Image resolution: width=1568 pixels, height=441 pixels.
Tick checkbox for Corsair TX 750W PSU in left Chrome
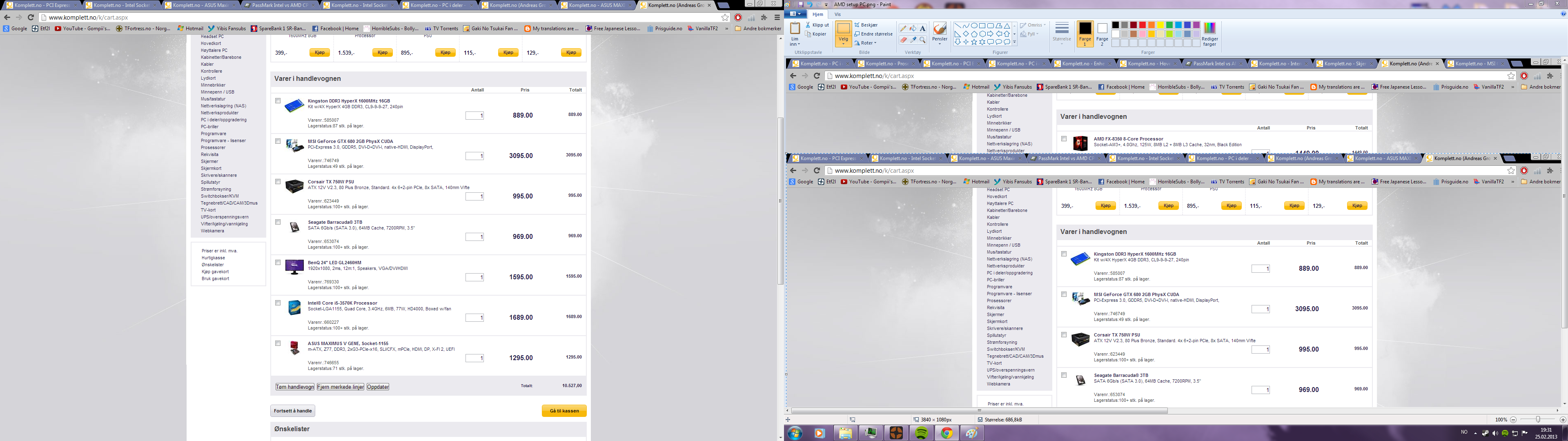278,182
